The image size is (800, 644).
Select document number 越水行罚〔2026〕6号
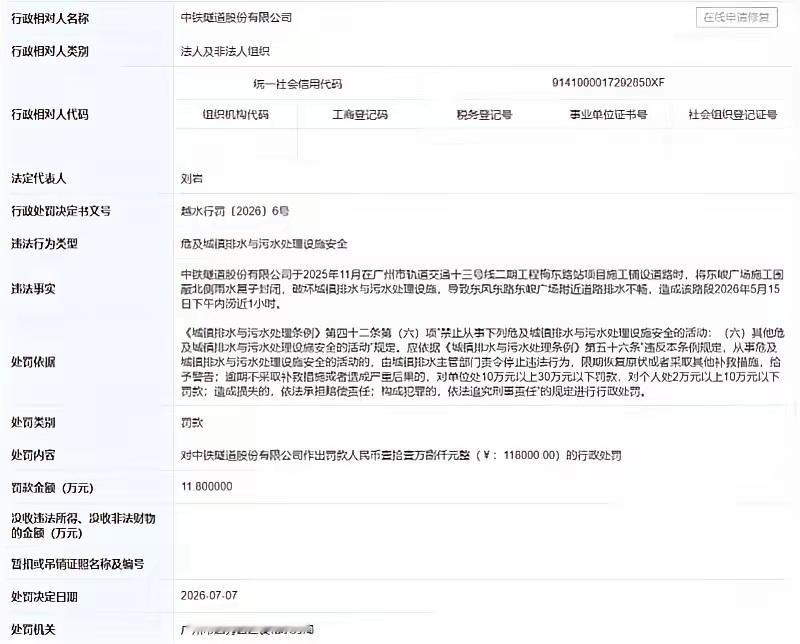click(x=235, y=211)
